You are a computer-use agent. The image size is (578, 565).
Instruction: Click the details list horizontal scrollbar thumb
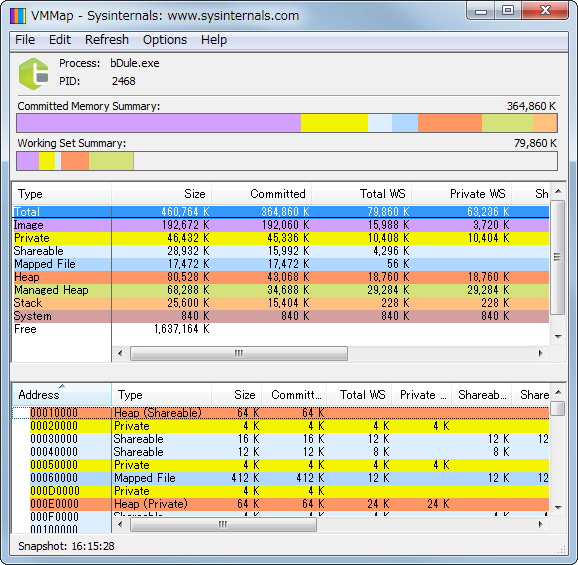(x=223, y=524)
